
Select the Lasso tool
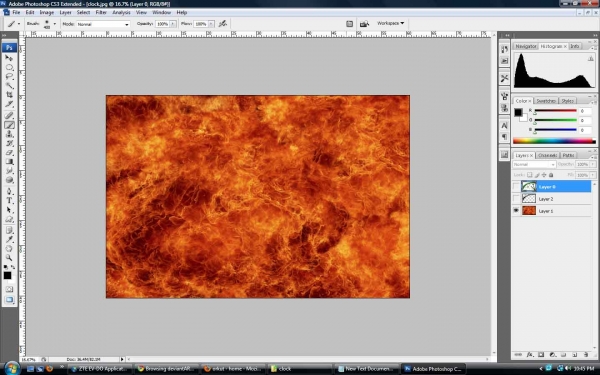[x=9, y=77]
